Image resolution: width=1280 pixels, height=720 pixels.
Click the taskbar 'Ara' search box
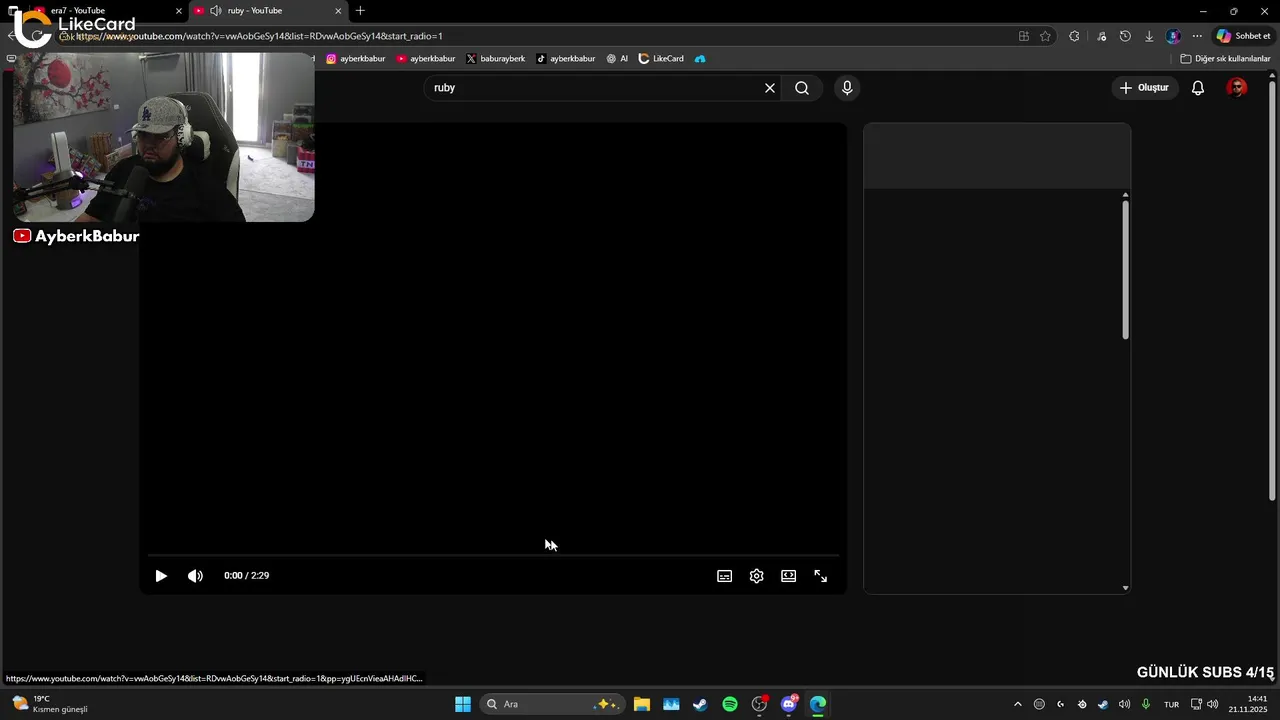click(553, 704)
